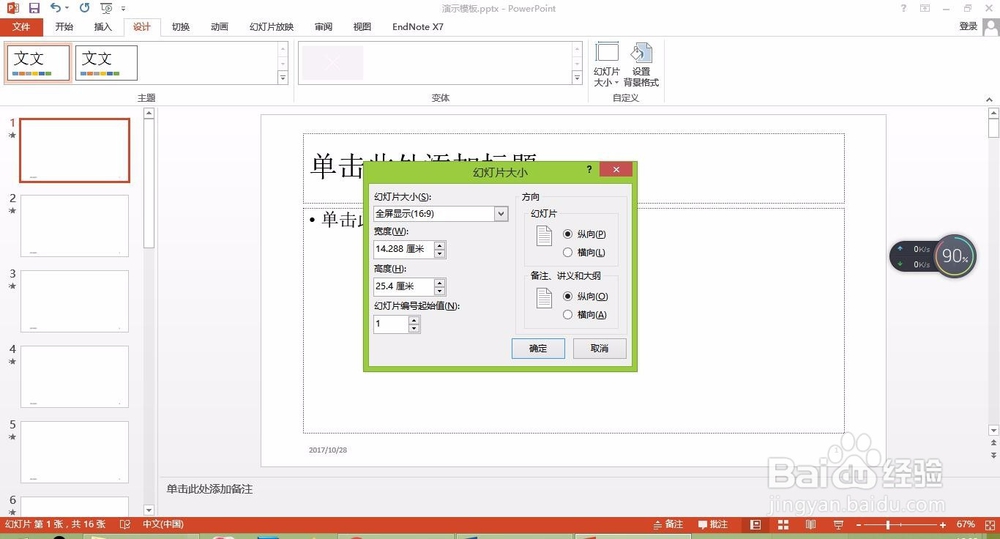Image resolution: width=1000 pixels, height=539 pixels.
Task: Open Customize Quick Access Toolbar dropdown
Action: click(123, 8)
